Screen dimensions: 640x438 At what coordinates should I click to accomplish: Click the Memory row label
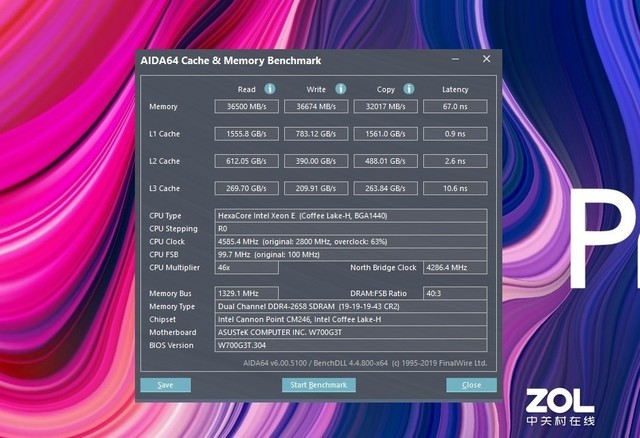163,107
